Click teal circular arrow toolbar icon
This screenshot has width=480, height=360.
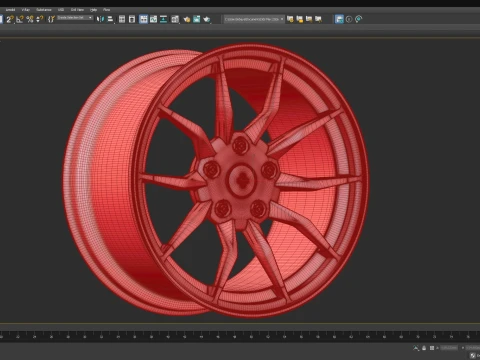(359, 19)
